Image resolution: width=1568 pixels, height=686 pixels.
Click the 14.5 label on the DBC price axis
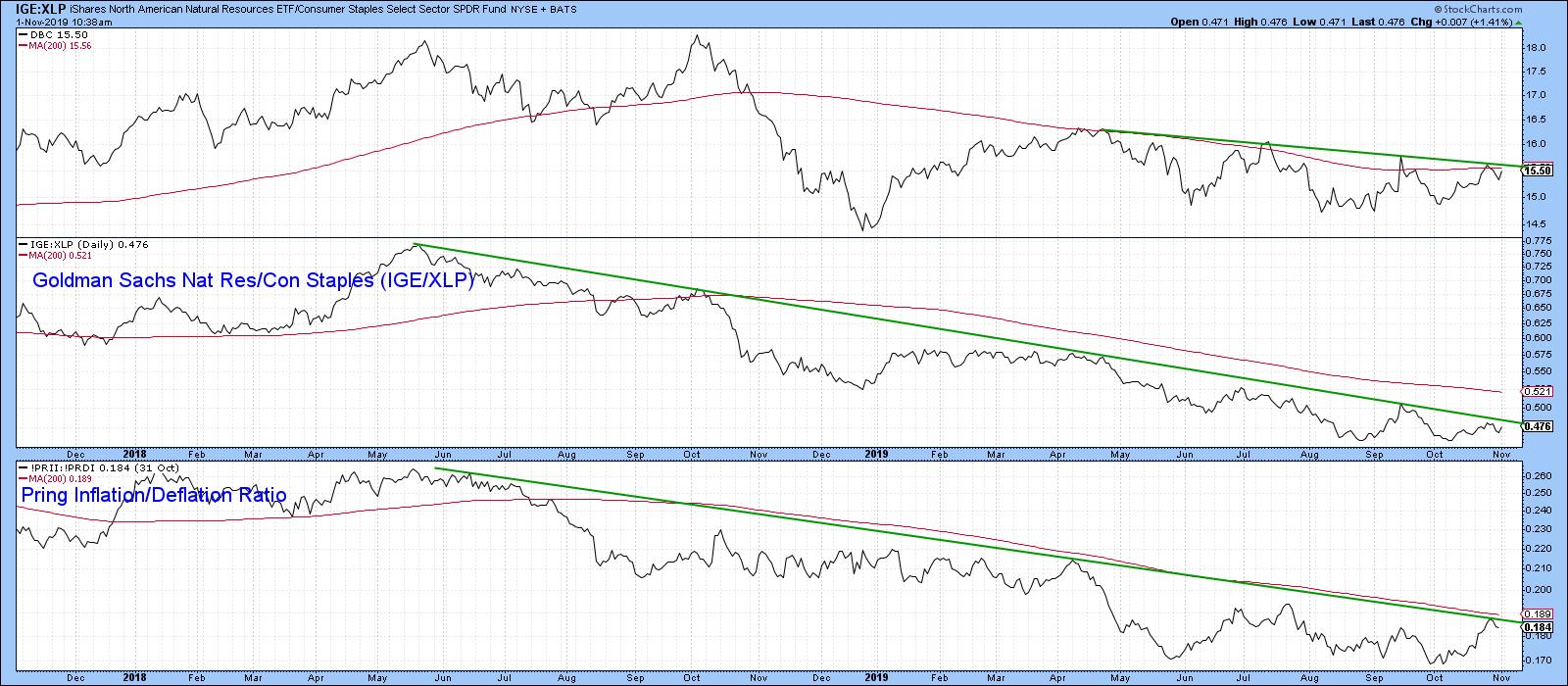(1538, 222)
